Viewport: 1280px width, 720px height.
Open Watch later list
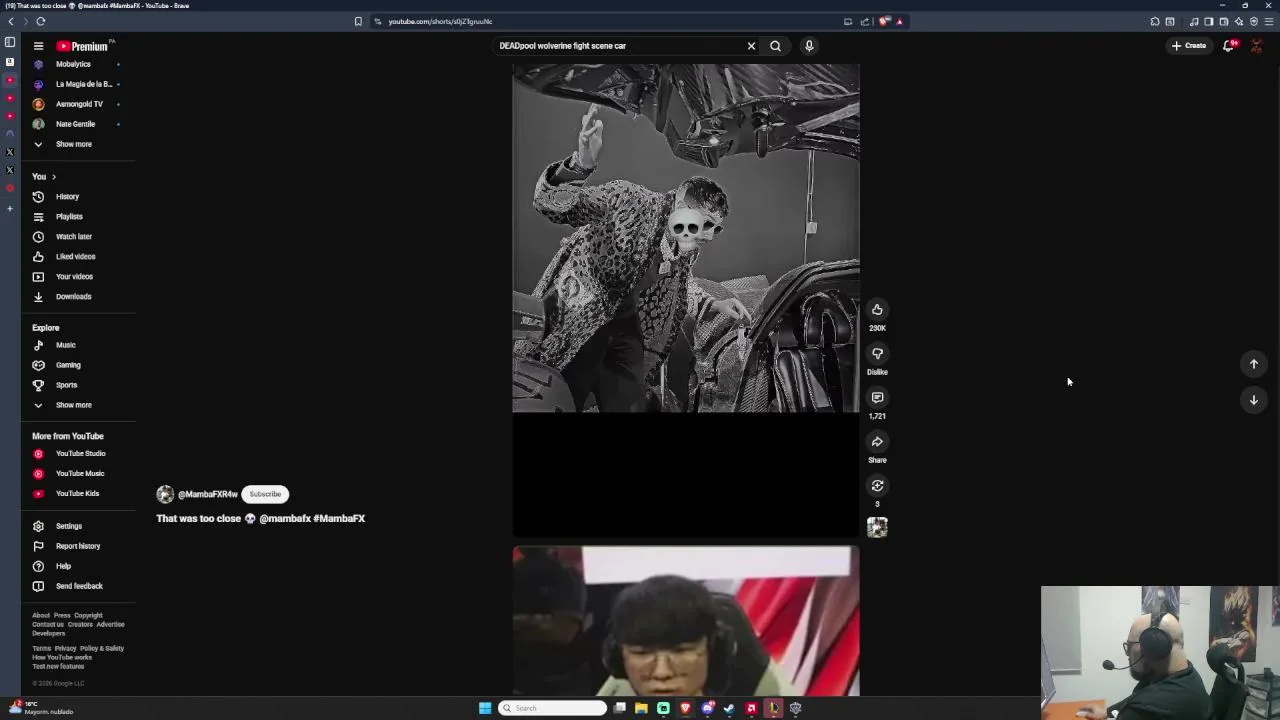click(73, 237)
